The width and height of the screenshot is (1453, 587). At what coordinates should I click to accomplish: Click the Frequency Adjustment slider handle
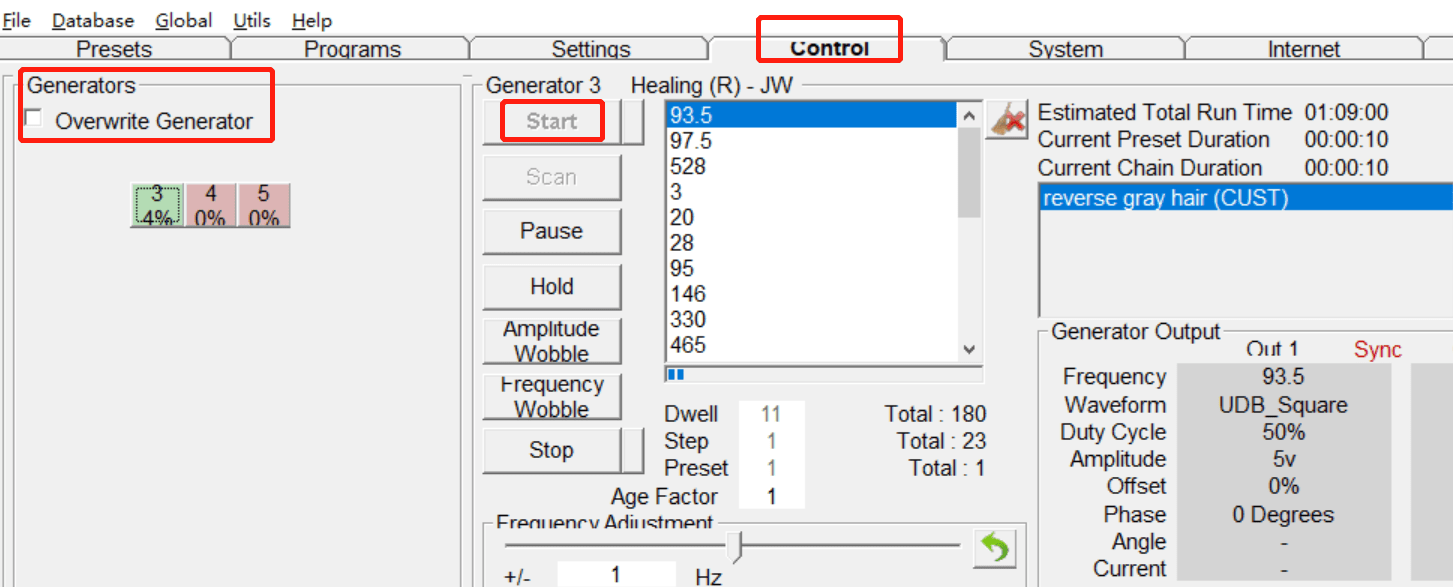739,546
